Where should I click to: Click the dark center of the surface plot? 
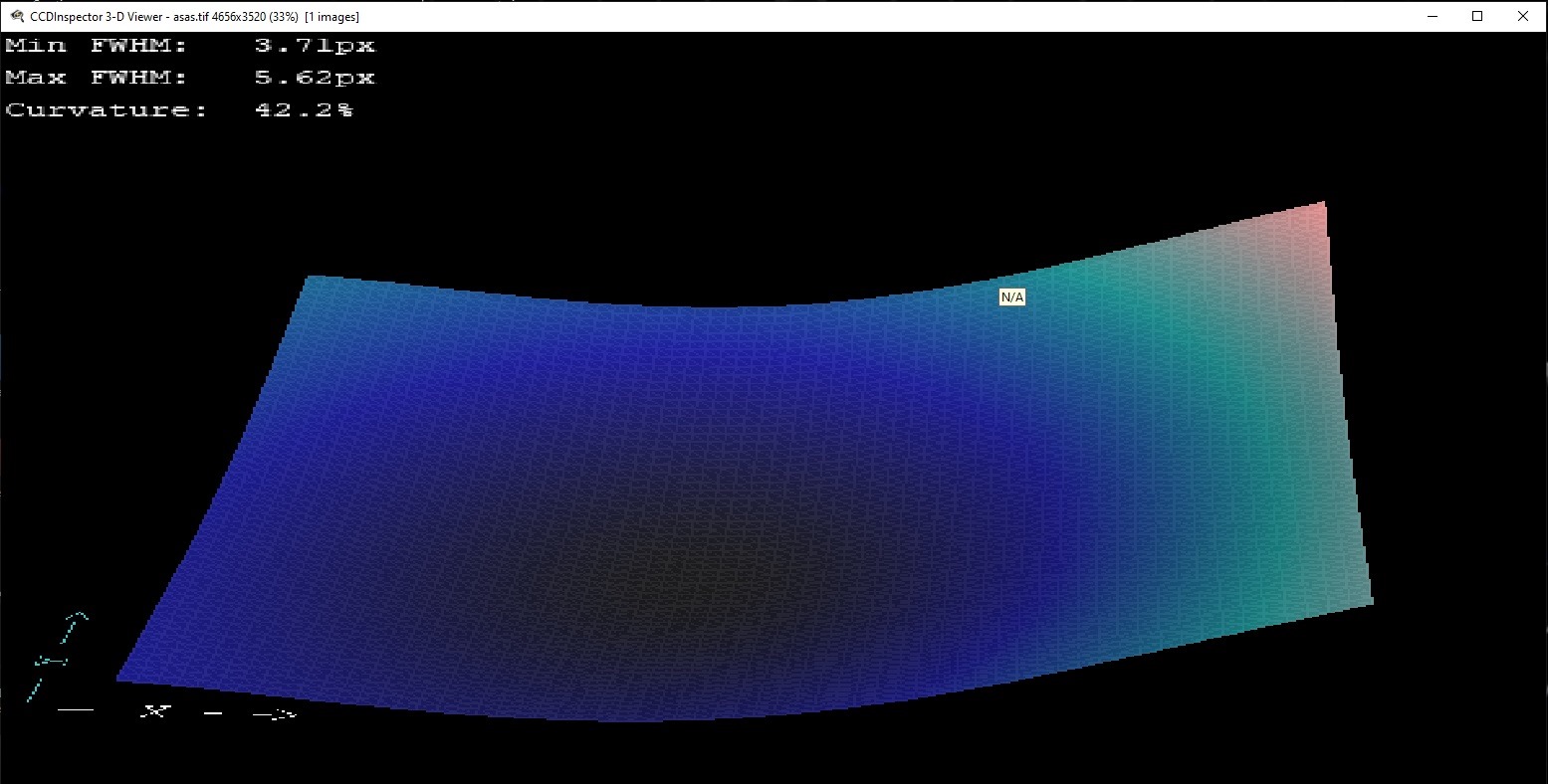point(687,587)
